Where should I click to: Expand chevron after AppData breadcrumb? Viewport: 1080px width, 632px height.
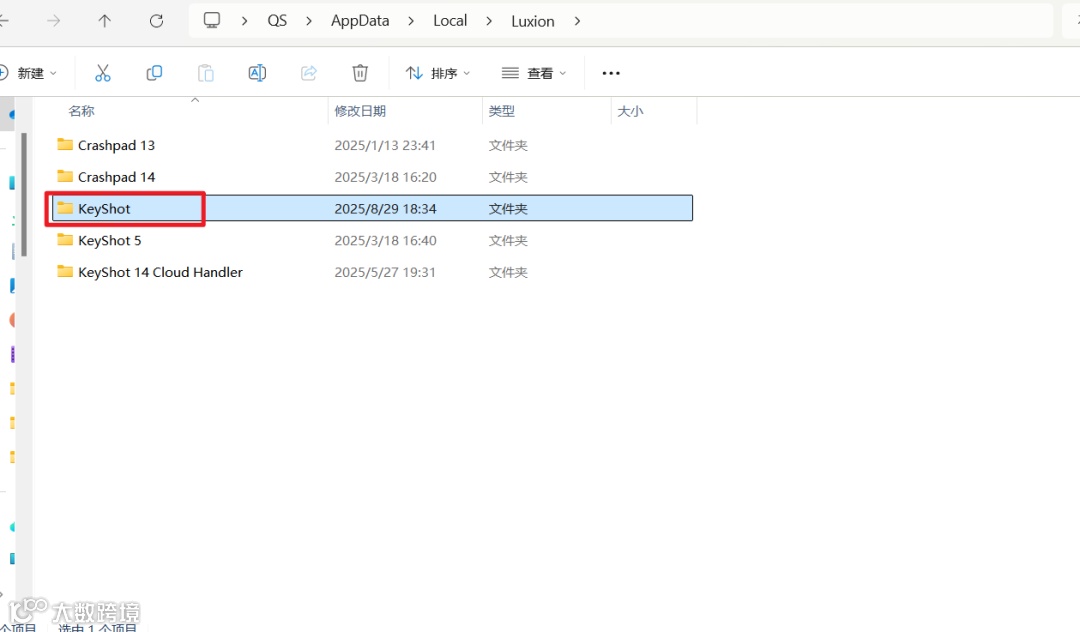[x=411, y=21]
